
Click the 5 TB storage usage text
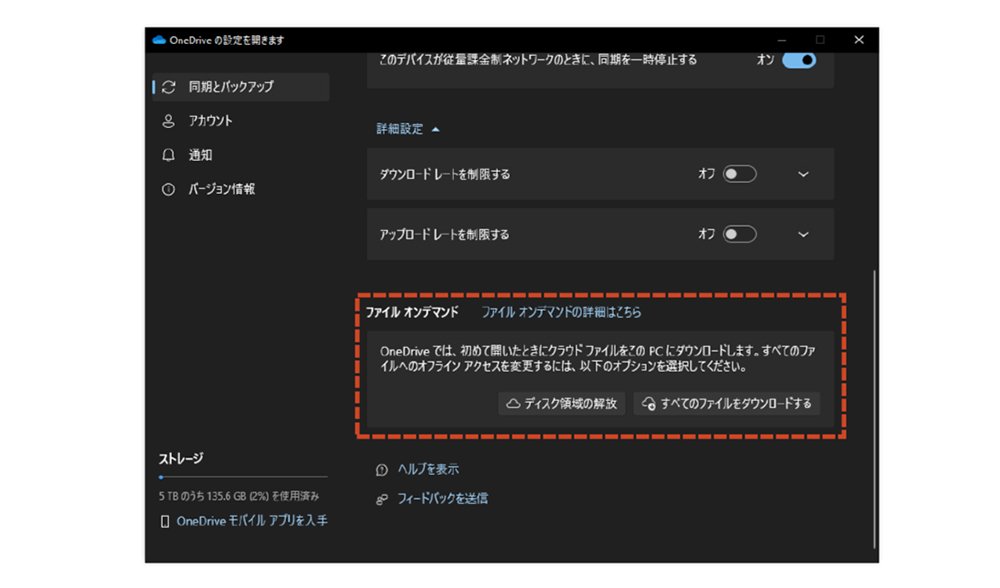tap(239, 496)
